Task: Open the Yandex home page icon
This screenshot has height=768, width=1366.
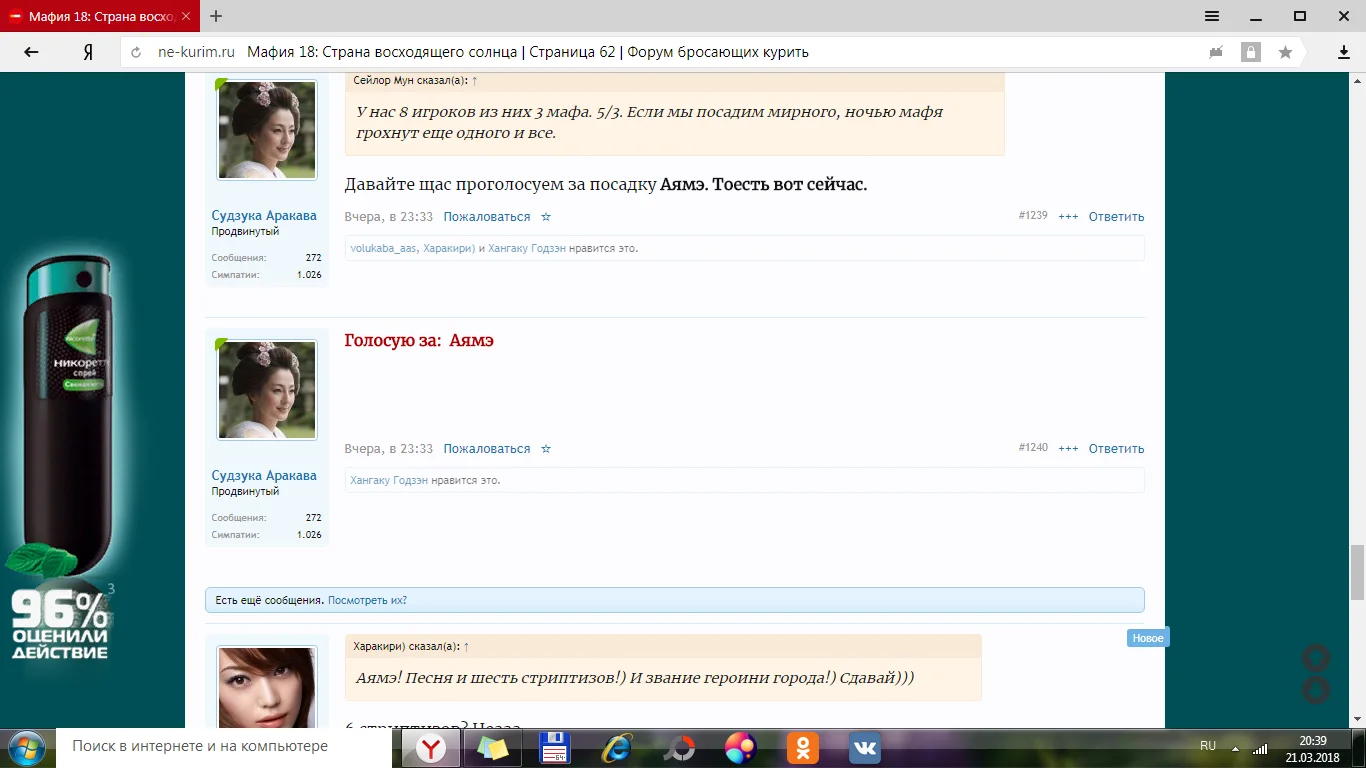Action: pos(88,52)
